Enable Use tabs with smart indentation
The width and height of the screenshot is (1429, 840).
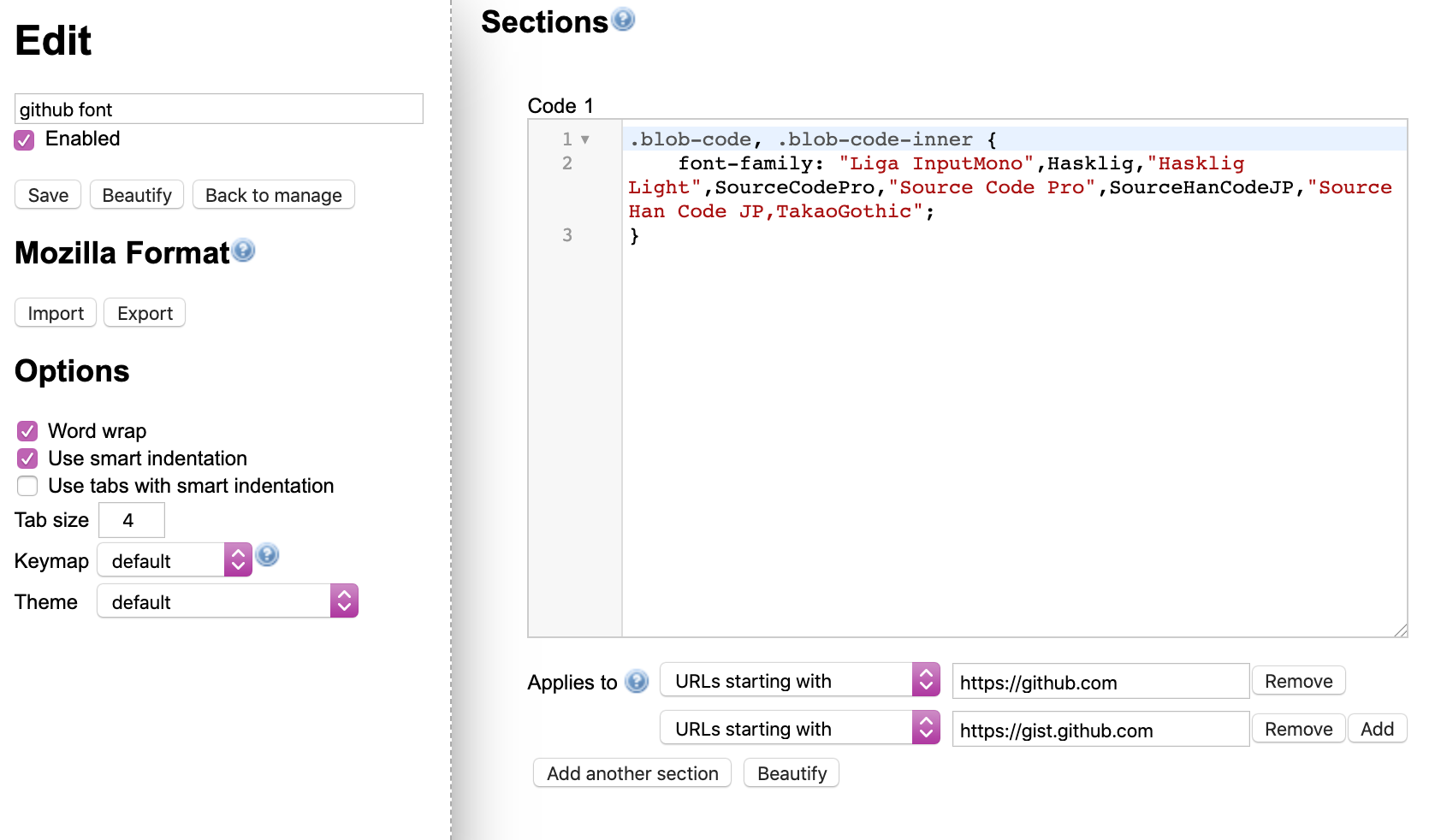coord(27,486)
